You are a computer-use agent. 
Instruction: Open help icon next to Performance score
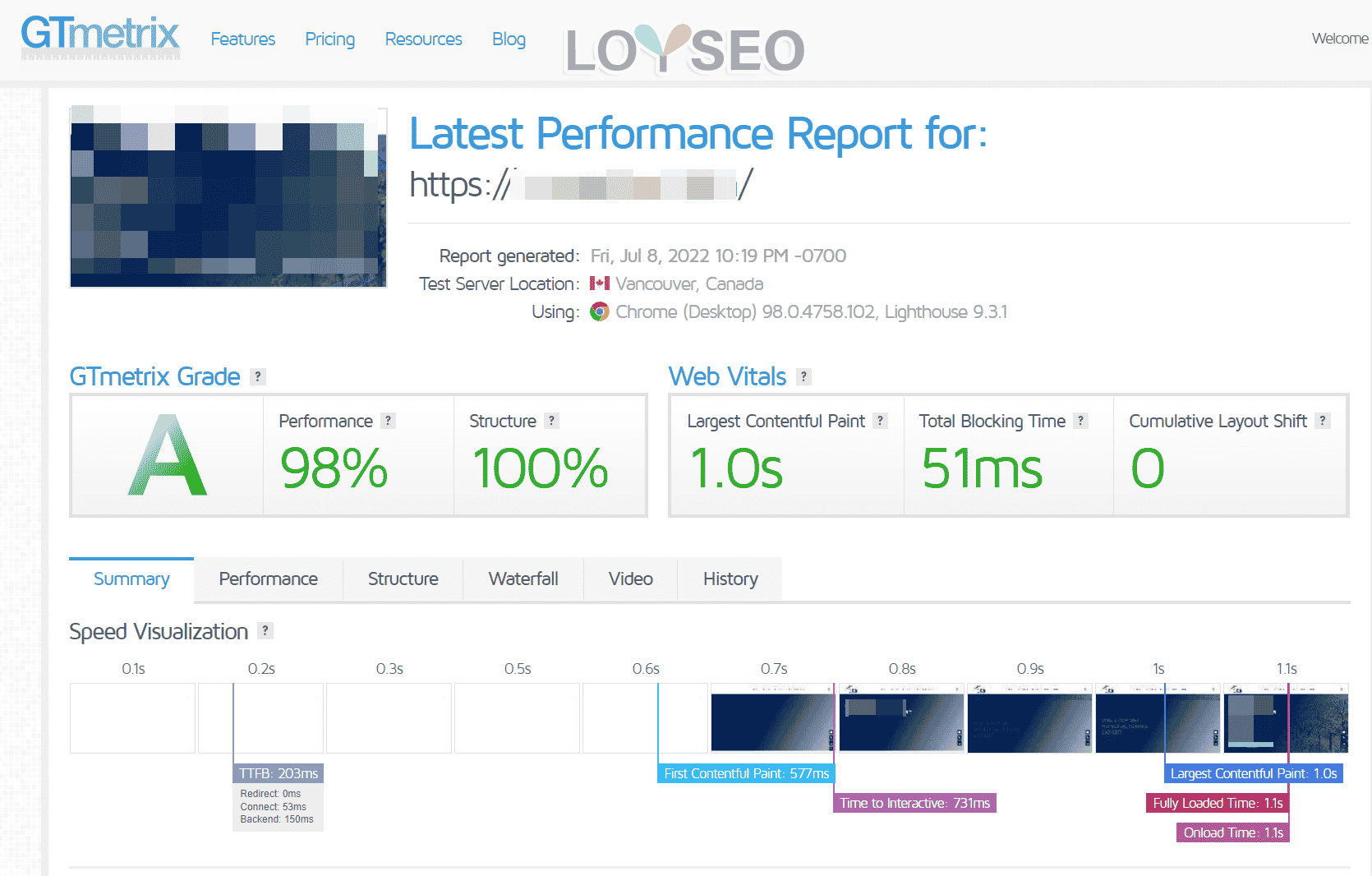click(x=389, y=421)
